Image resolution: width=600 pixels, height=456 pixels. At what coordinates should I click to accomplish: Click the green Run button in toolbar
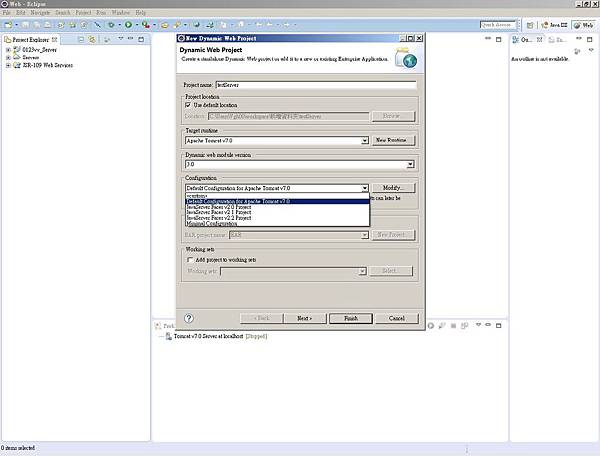[x=129, y=25]
